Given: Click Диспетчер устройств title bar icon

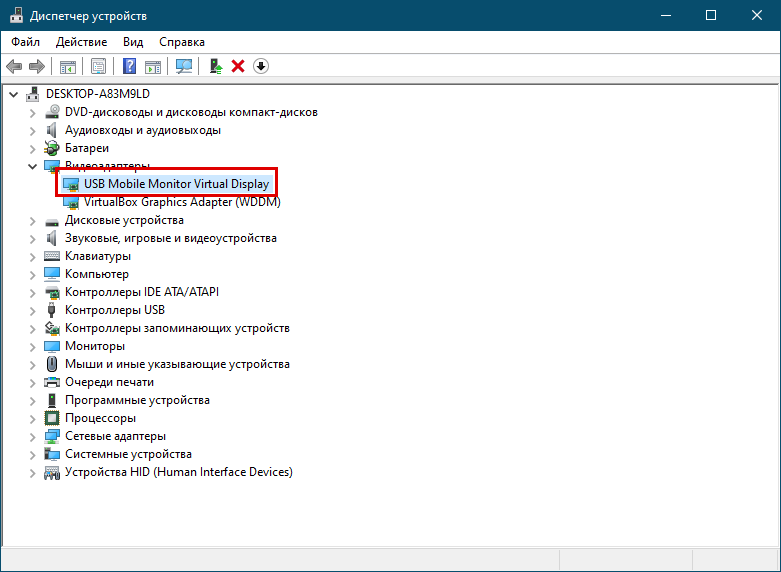Looking at the screenshot, I should (x=16, y=15).
